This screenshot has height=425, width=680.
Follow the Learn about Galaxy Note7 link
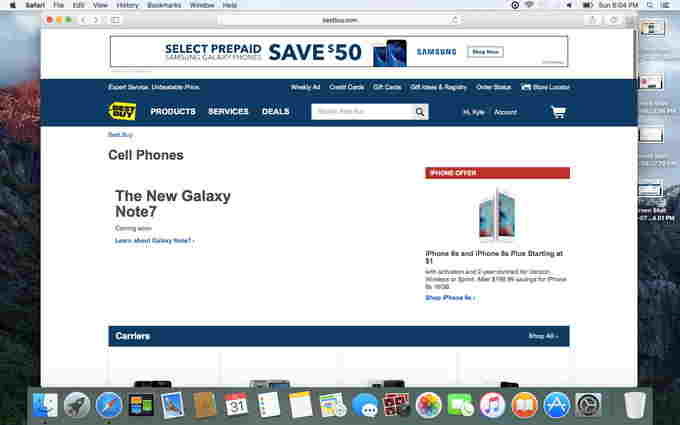coord(154,241)
